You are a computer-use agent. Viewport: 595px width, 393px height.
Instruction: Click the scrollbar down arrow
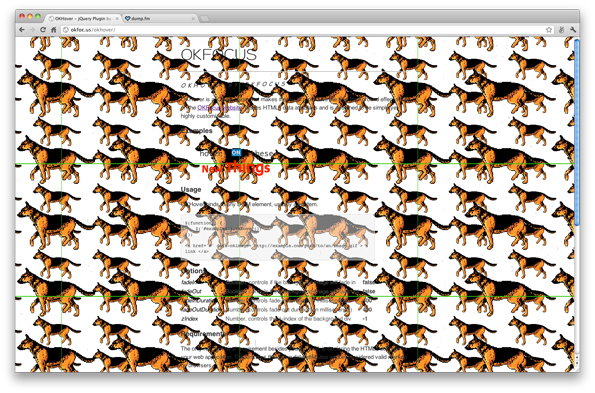click(577, 363)
